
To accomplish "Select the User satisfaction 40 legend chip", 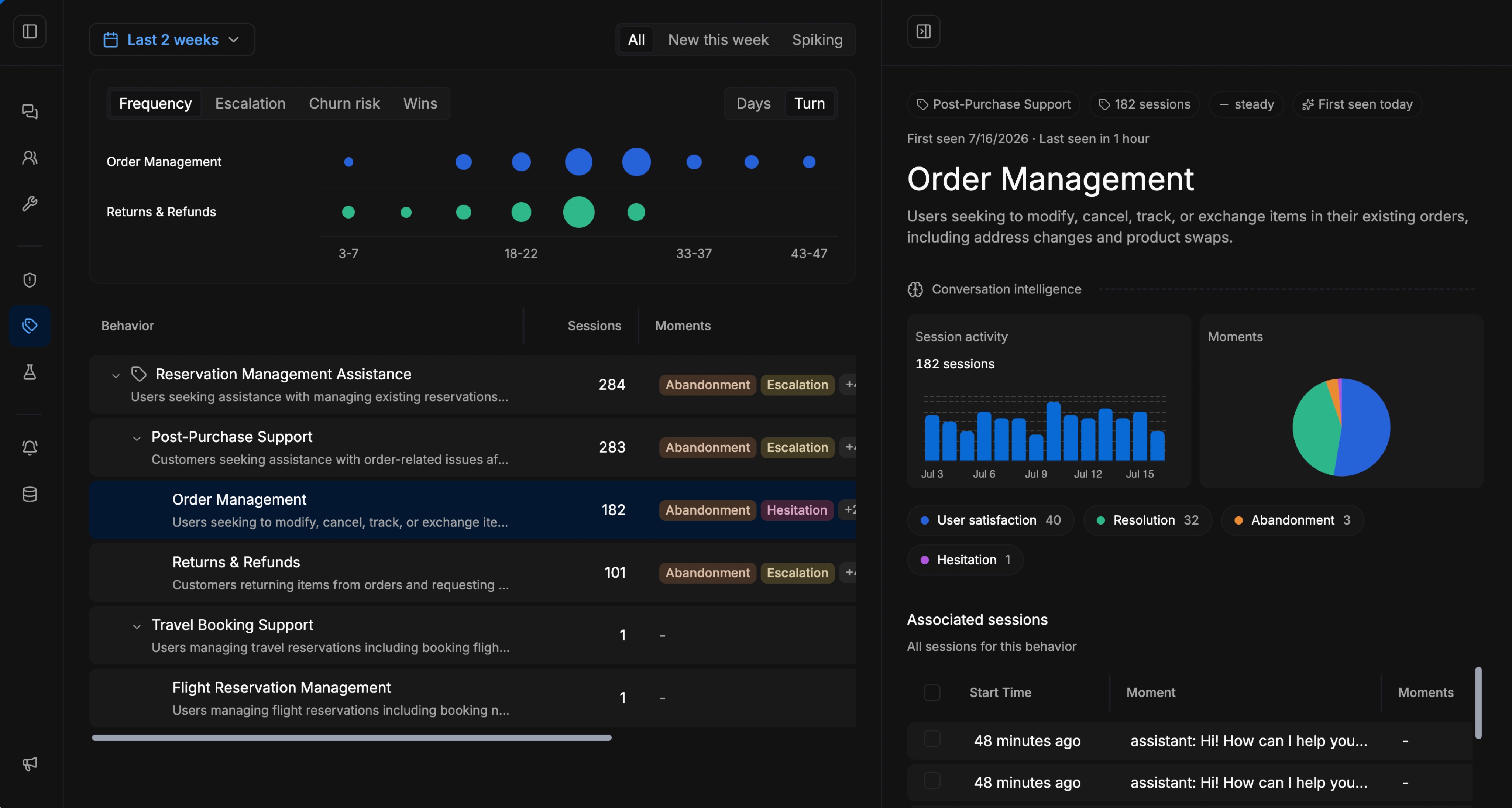I will click(991, 520).
